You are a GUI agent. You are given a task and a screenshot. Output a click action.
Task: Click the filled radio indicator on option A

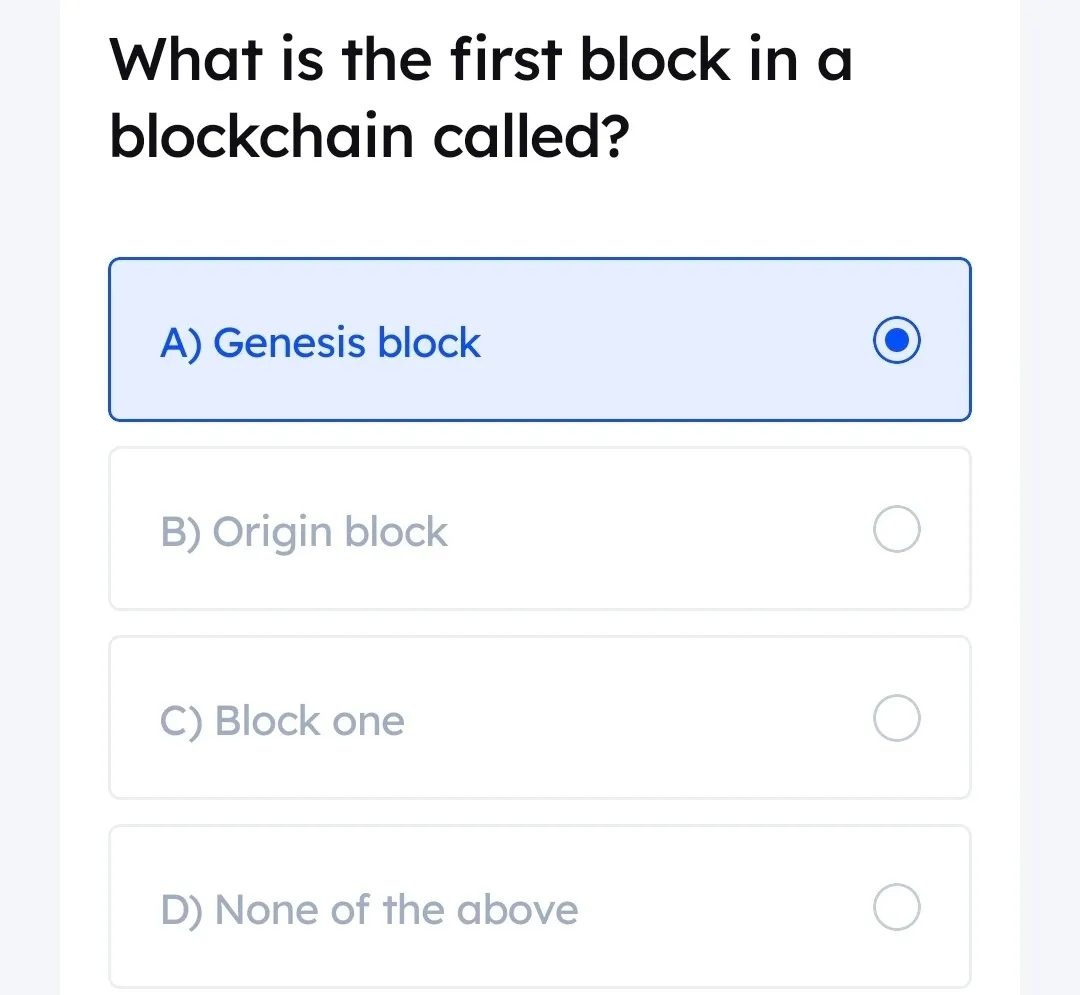[897, 340]
